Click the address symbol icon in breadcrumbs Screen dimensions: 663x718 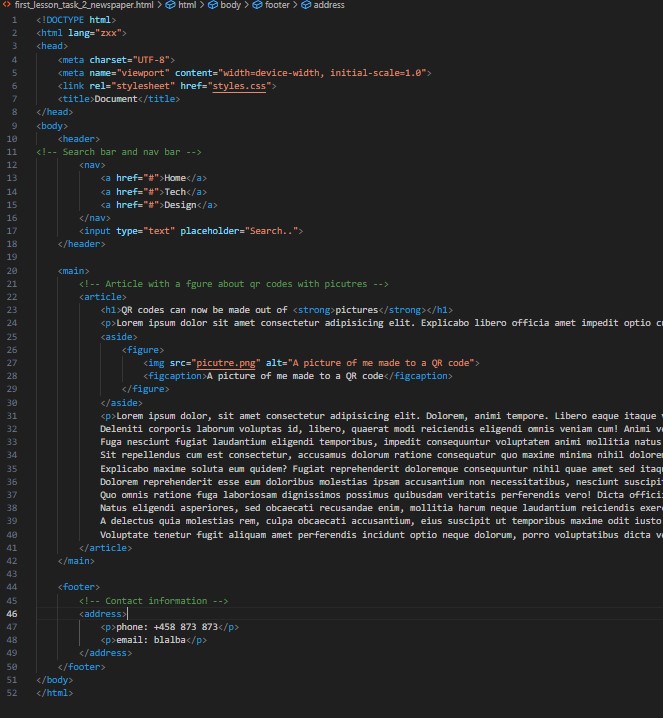[305, 5]
